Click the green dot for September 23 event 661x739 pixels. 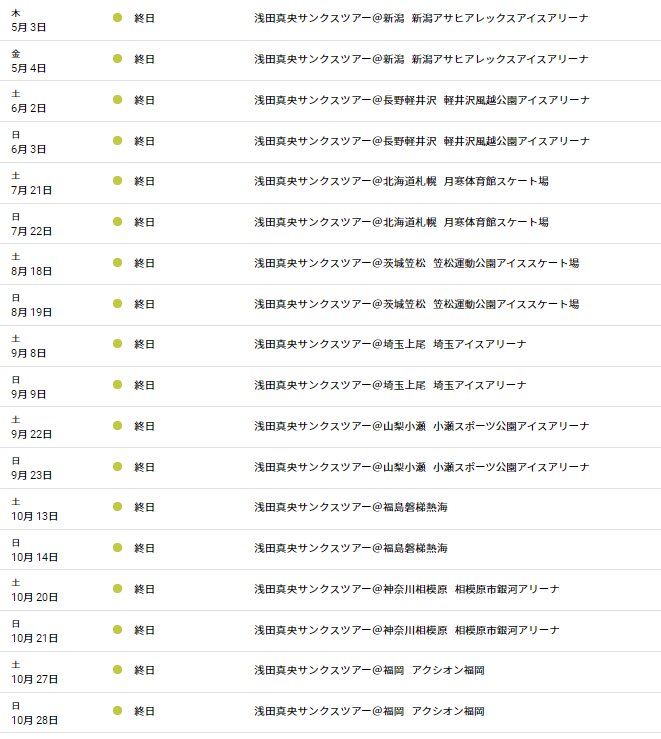[x=117, y=467]
